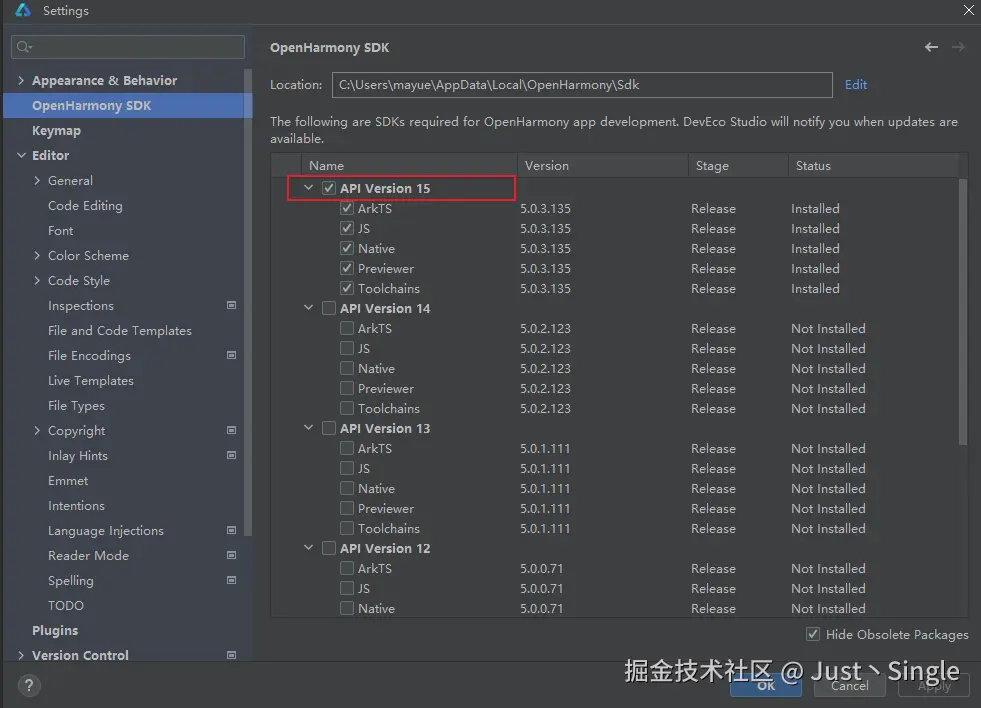
Task: Open Intentions settings page
Action: tap(76, 505)
